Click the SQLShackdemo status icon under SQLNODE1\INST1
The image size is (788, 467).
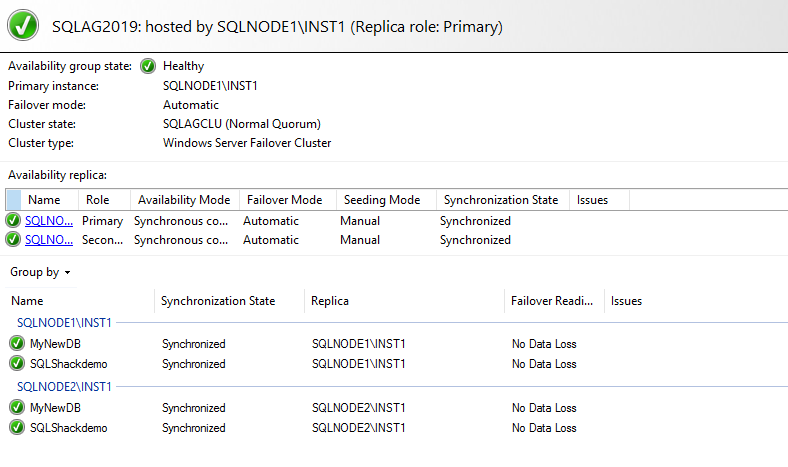[x=17, y=364]
